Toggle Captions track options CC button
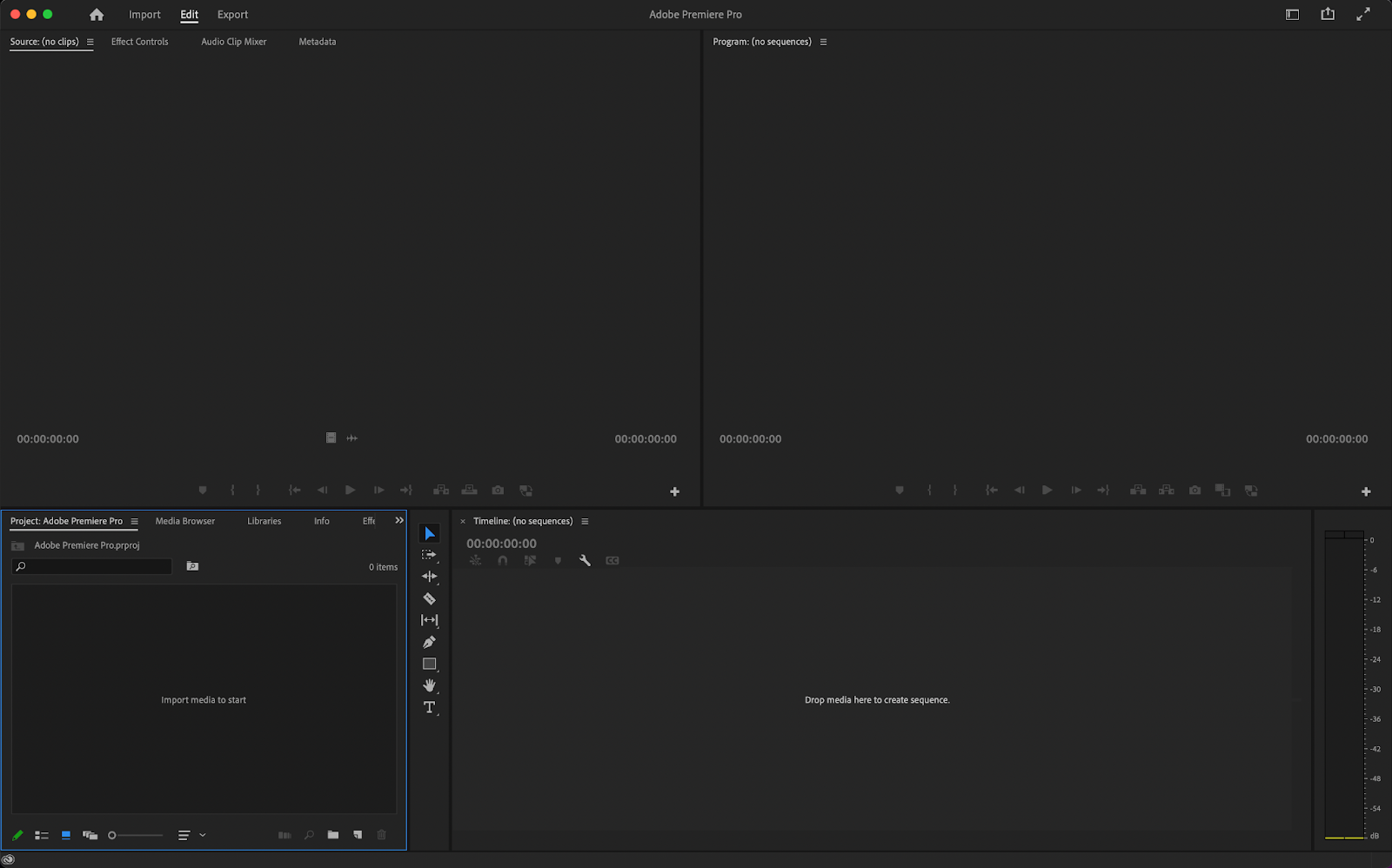 (612, 561)
